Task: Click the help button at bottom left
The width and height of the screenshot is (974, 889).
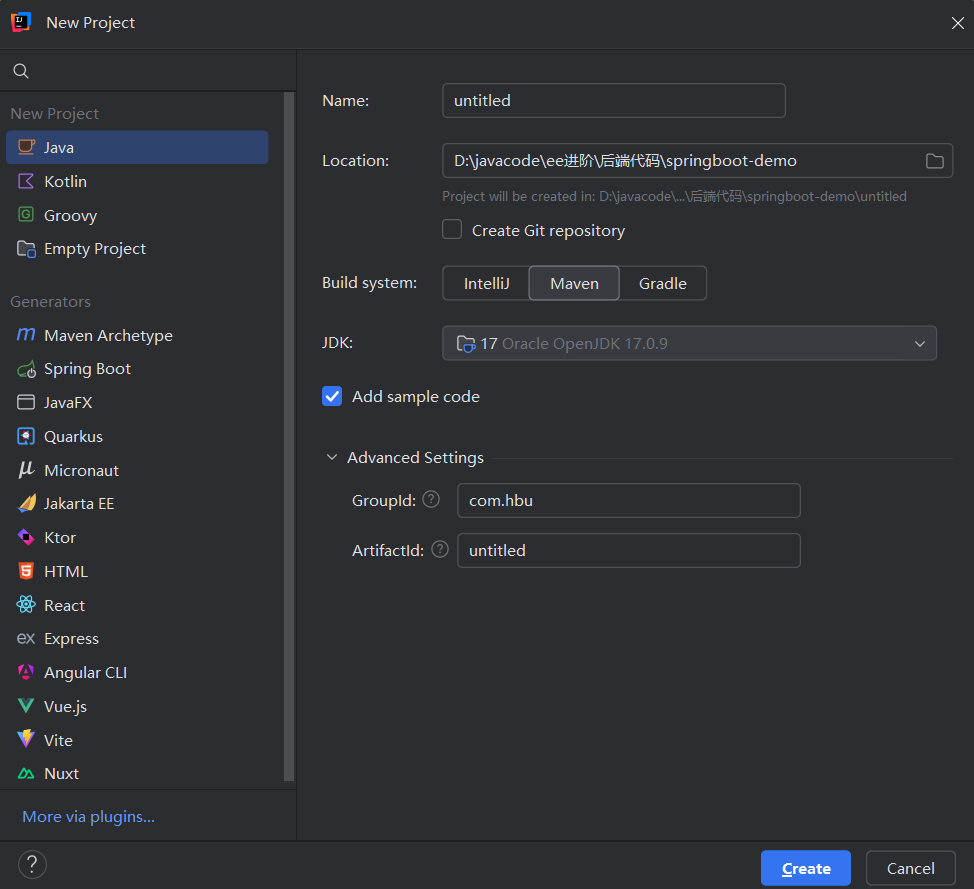Action: (32, 864)
